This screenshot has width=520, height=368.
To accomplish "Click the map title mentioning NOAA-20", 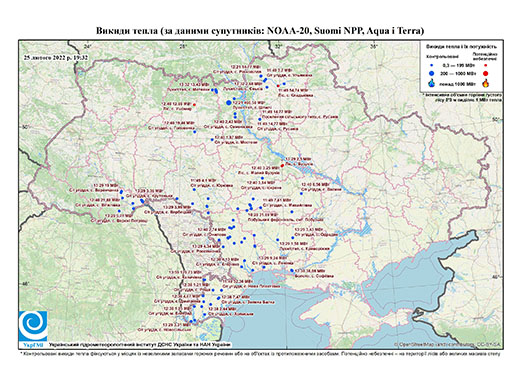I will tap(260, 31).
